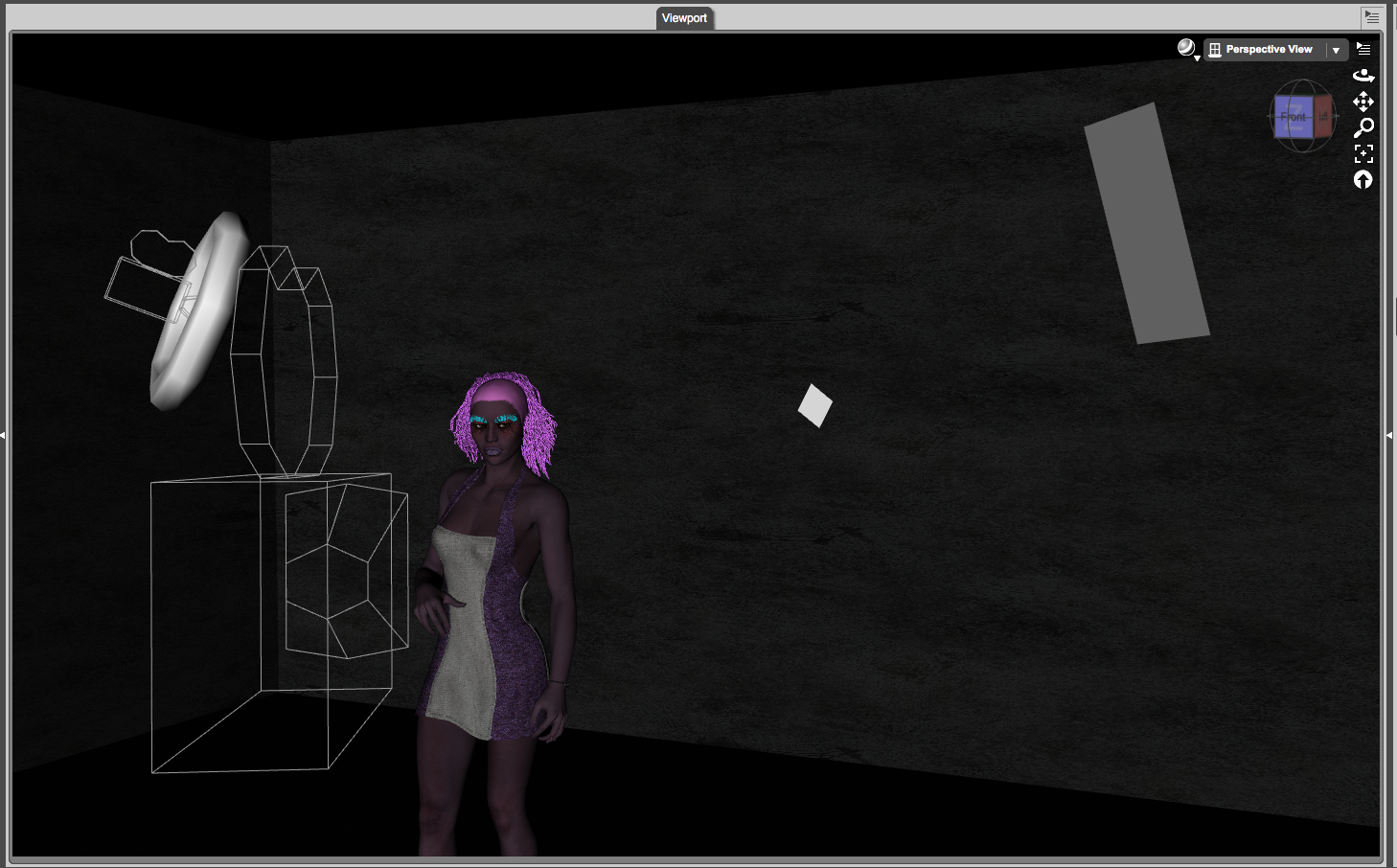Screen dimensions: 1397x868
Task: Click the red side face of view cube
Action: 1322,116
